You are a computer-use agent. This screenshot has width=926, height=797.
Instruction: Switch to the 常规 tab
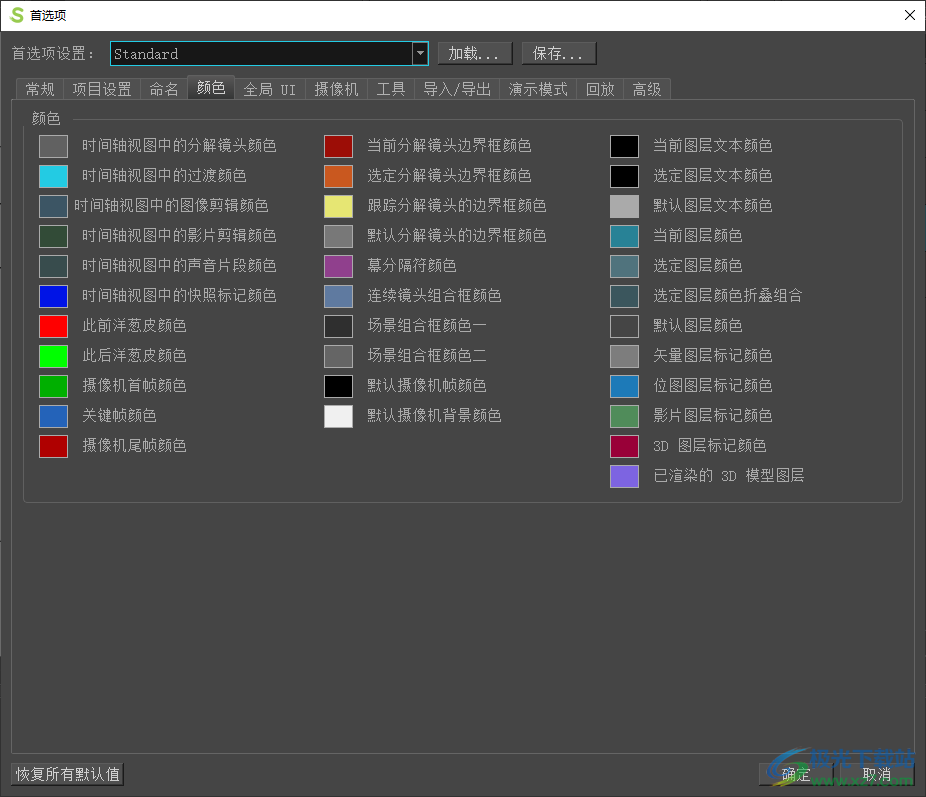coord(40,89)
